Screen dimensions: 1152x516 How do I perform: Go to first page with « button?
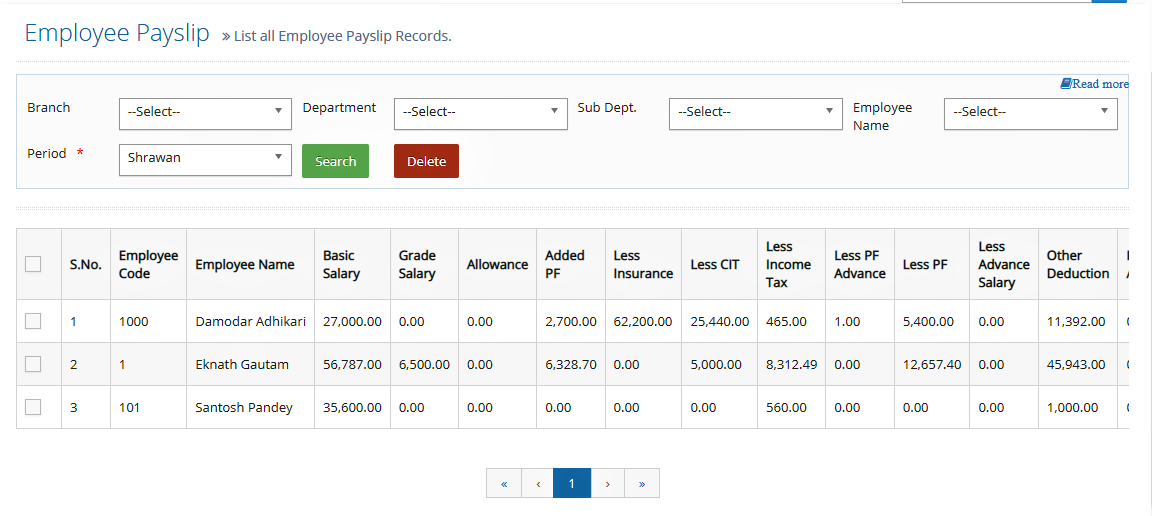[504, 484]
